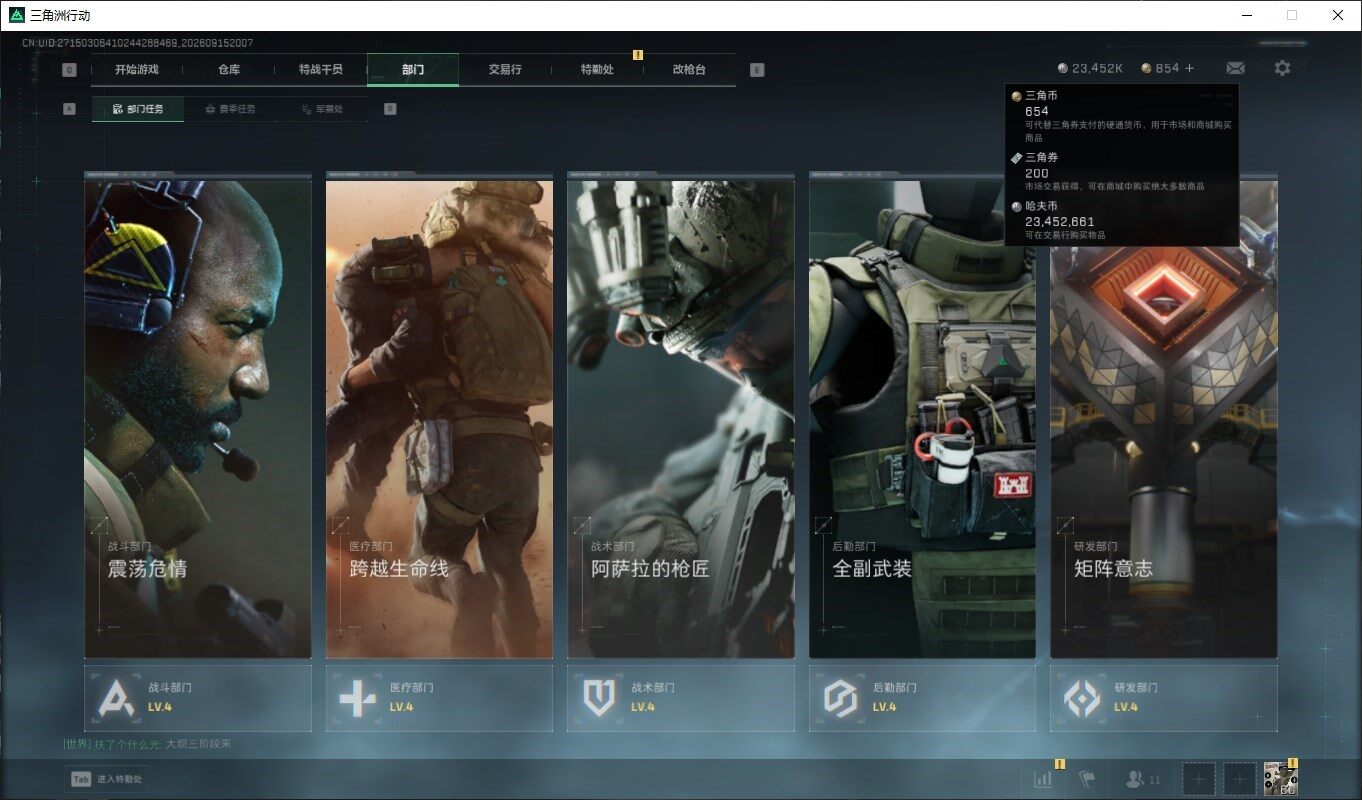Image resolution: width=1362 pixels, height=800 pixels.
Task: Click the 进入特勤处 button
Action: (107, 779)
